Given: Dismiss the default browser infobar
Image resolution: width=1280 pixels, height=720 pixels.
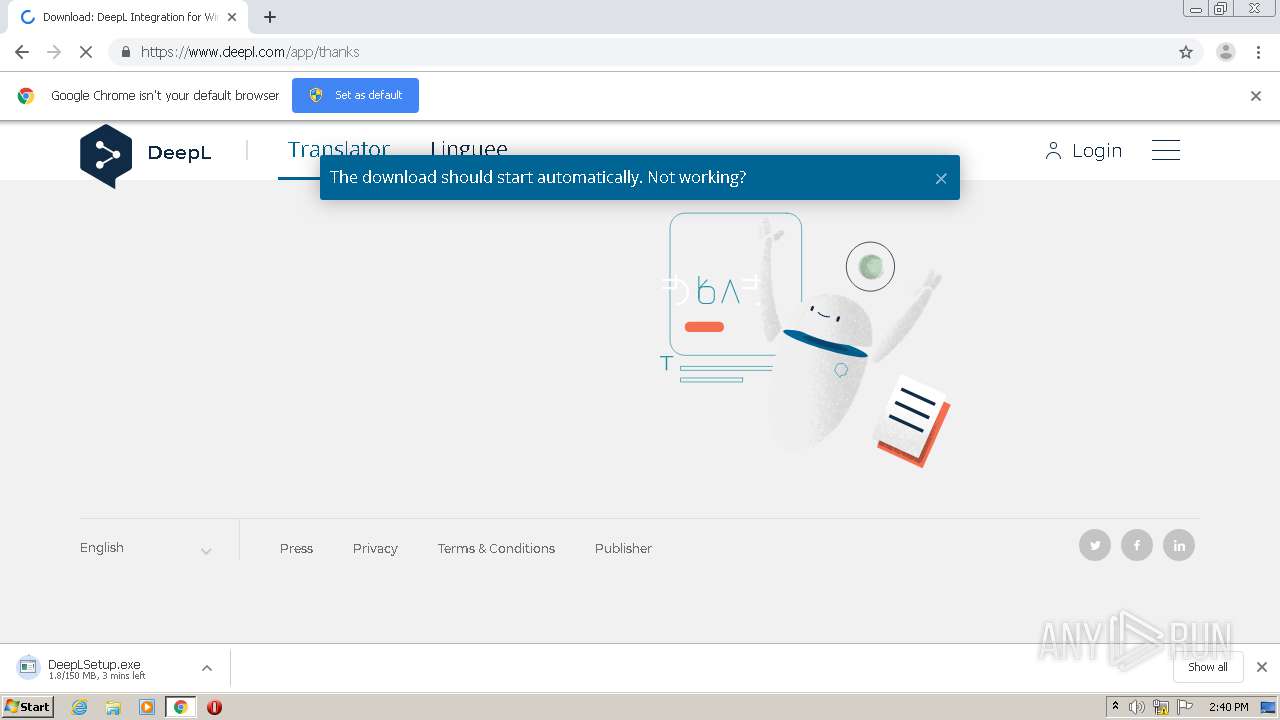Looking at the screenshot, I should [x=1256, y=96].
